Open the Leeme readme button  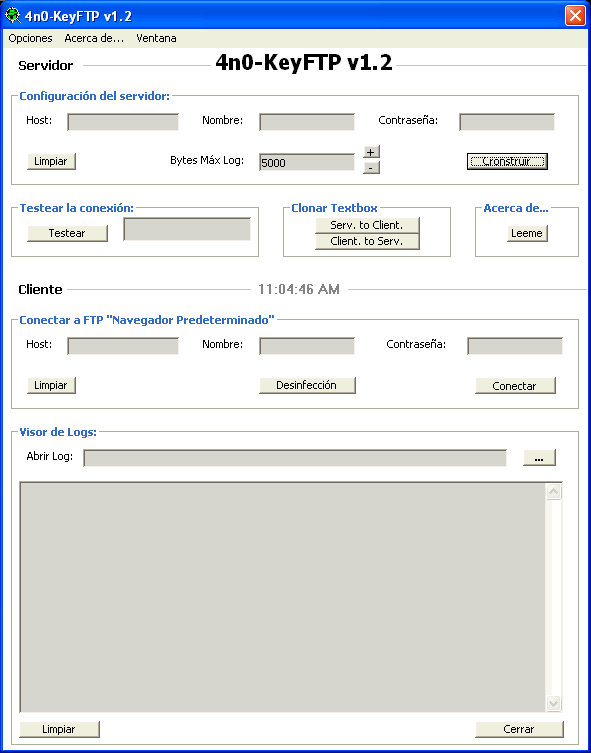[x=527, y=233]
